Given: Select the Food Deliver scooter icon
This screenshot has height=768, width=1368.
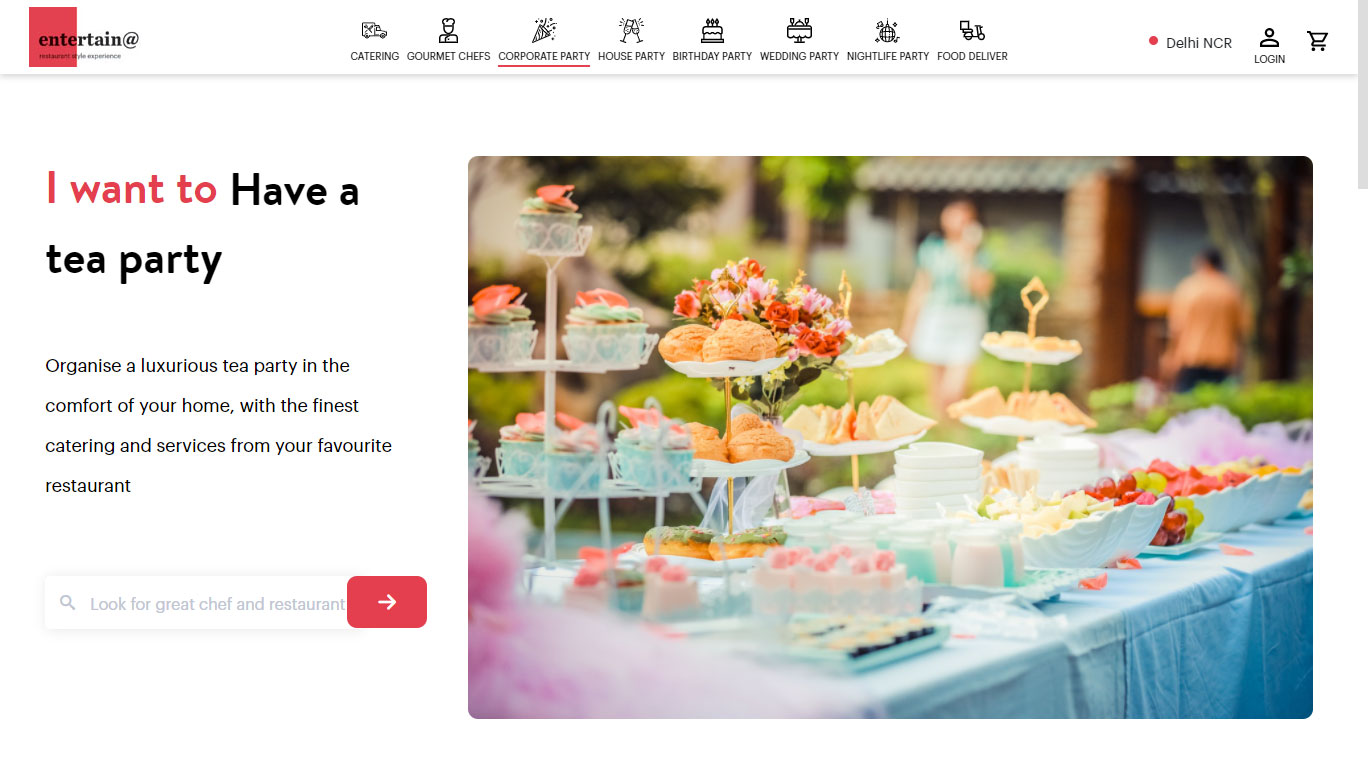Looking at the screenshot, I should (972, 30).
